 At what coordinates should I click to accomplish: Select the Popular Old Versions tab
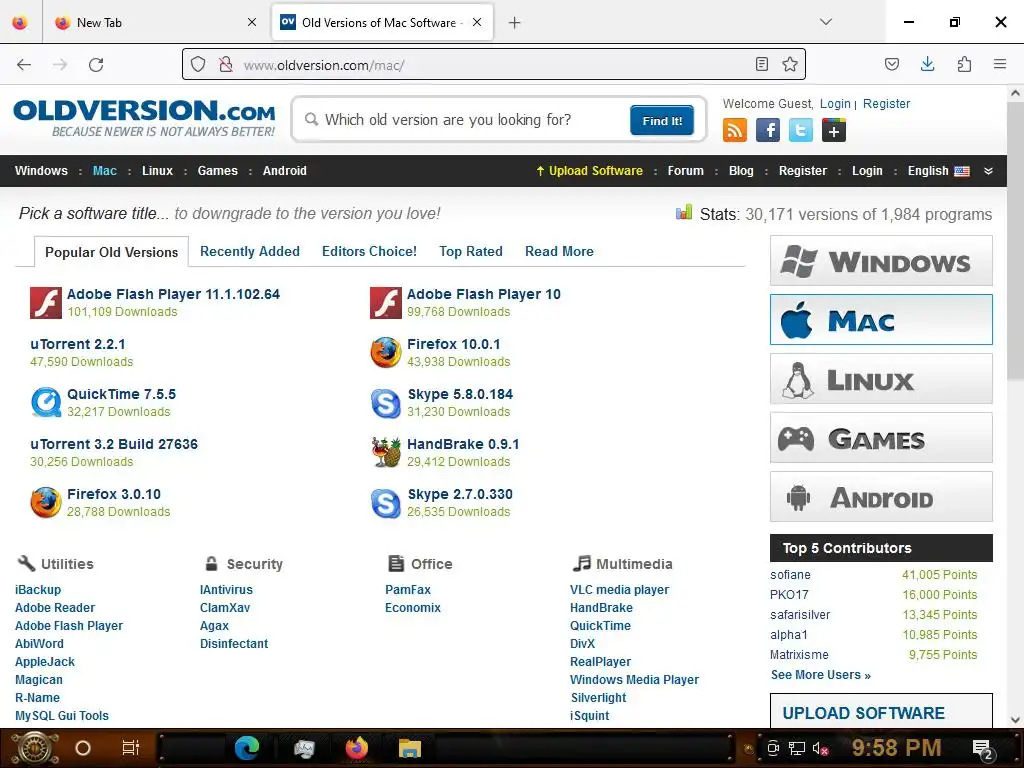tap(111, 252)
